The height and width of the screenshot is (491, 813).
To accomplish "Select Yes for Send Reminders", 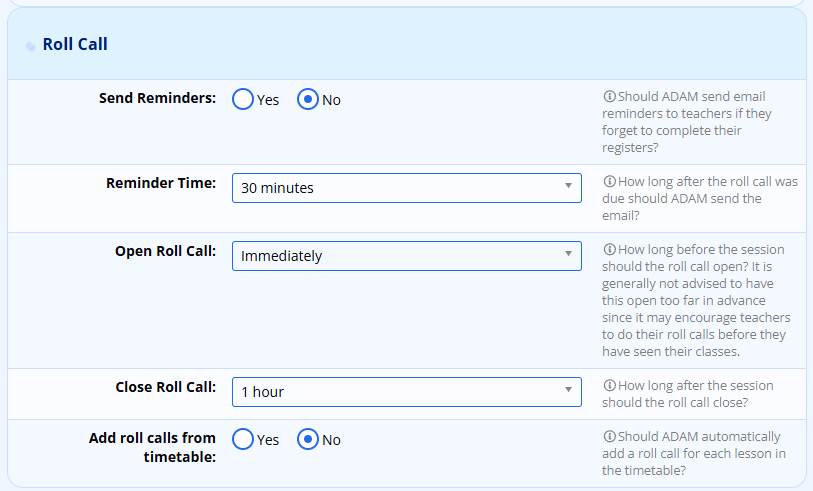I will tap(243, 99).
